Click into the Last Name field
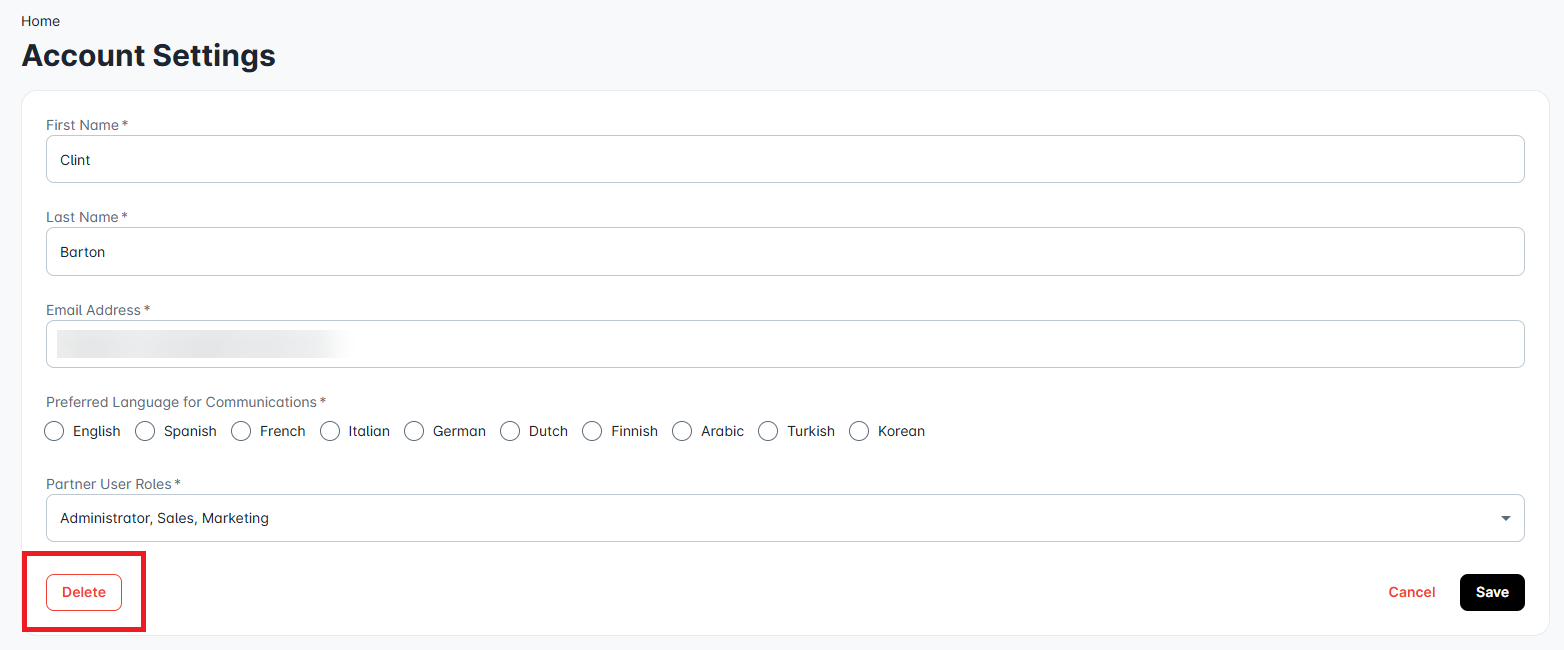1564x650 pixels. coord(784,252)
